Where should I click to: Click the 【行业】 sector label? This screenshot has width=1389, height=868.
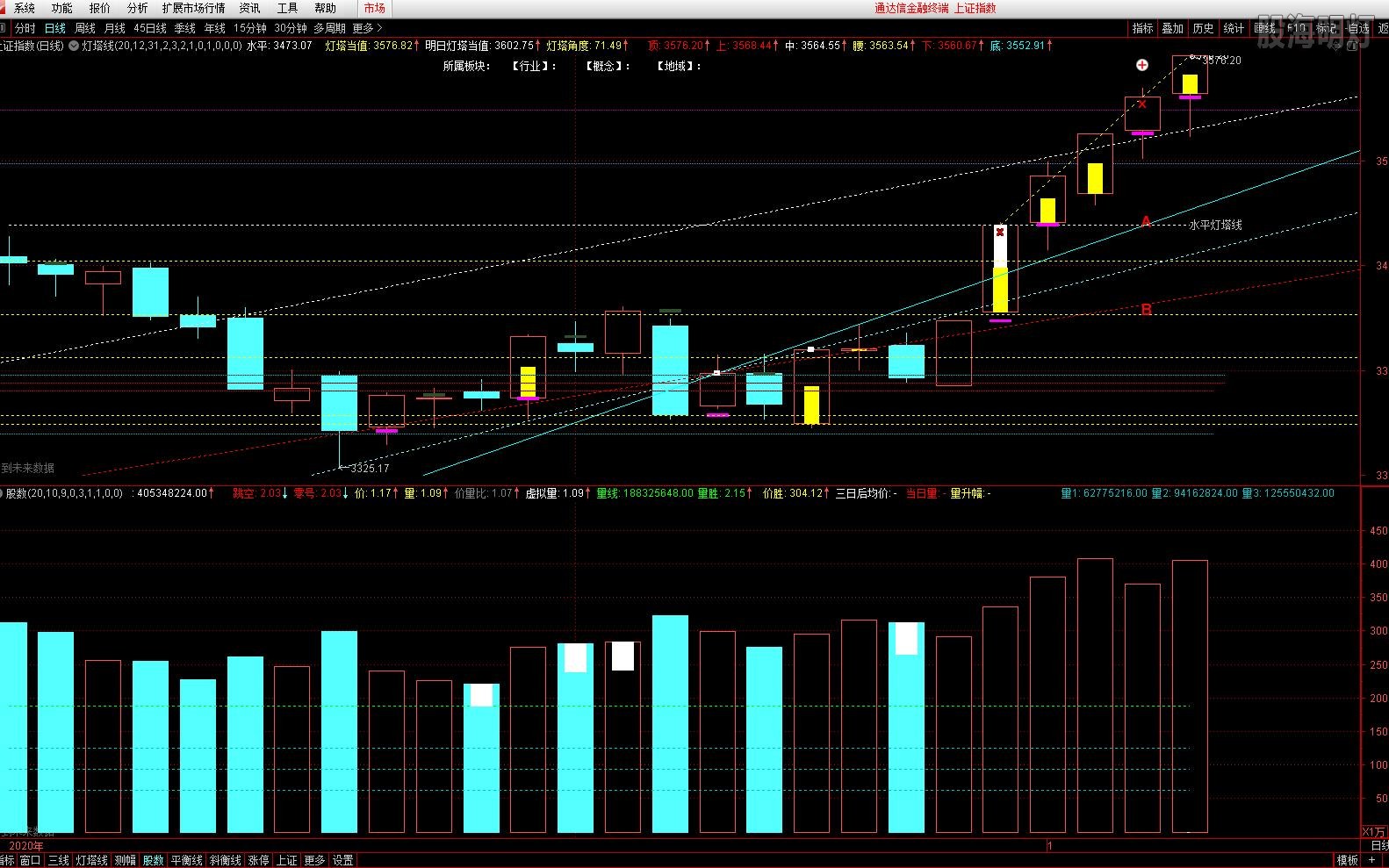pos(534,66)
